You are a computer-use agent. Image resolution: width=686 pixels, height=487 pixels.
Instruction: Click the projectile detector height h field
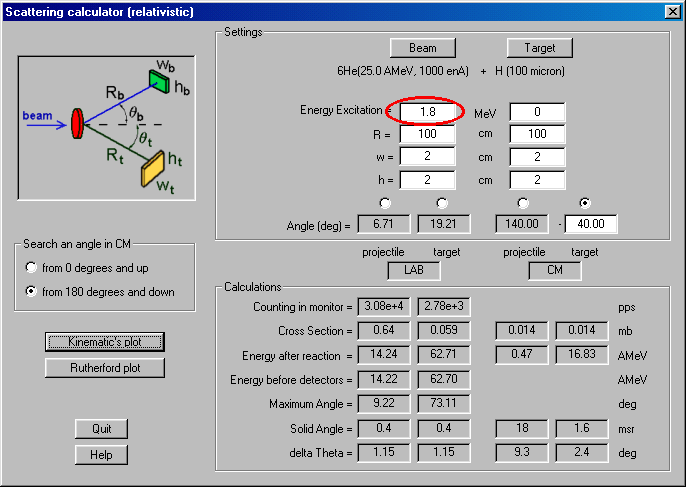pyautogui.click(x=428, y=180)
